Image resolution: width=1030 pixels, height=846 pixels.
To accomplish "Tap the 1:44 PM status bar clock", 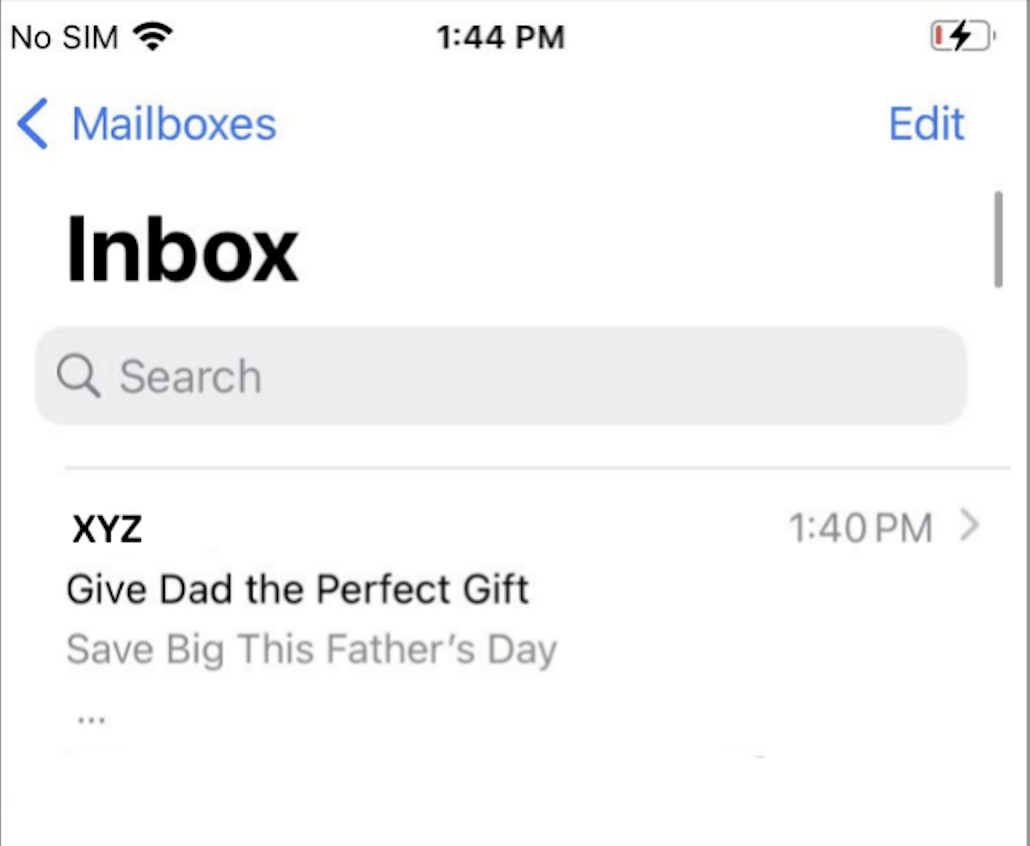I will click(x=500, y=38).
